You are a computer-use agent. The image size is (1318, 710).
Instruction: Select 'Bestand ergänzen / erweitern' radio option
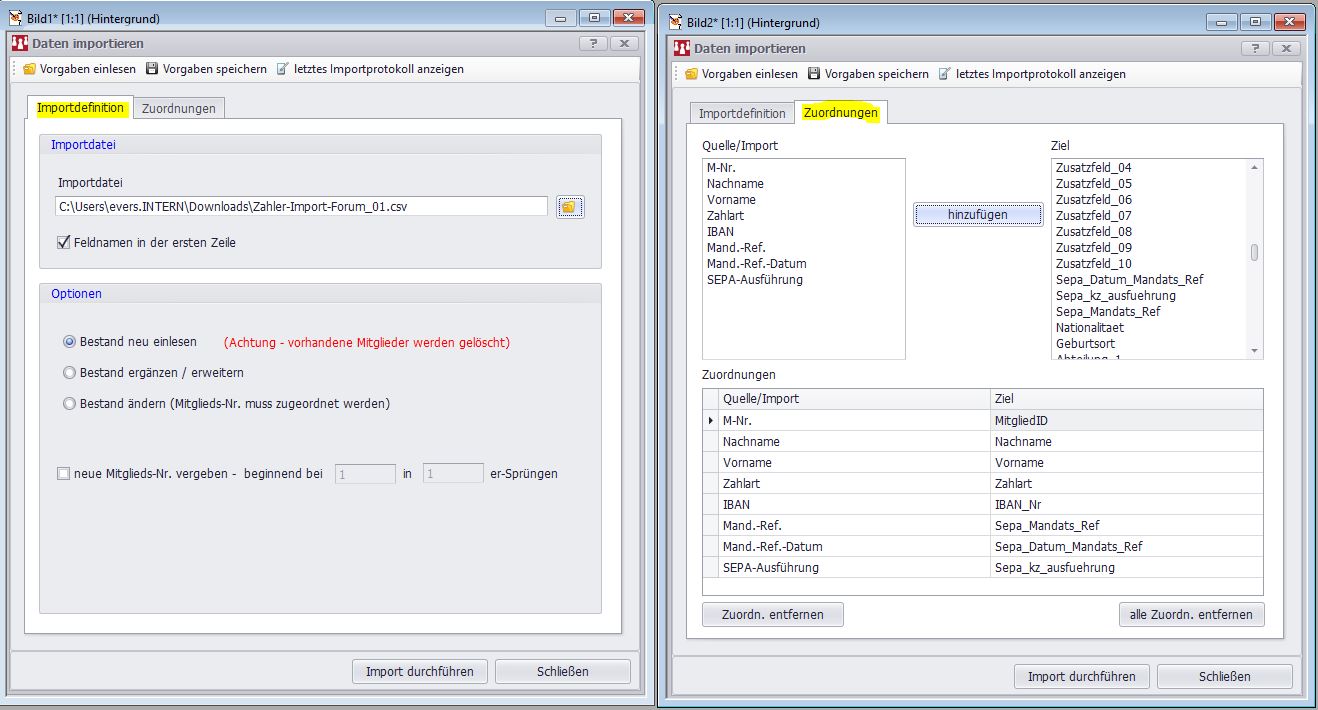(69, 373)
